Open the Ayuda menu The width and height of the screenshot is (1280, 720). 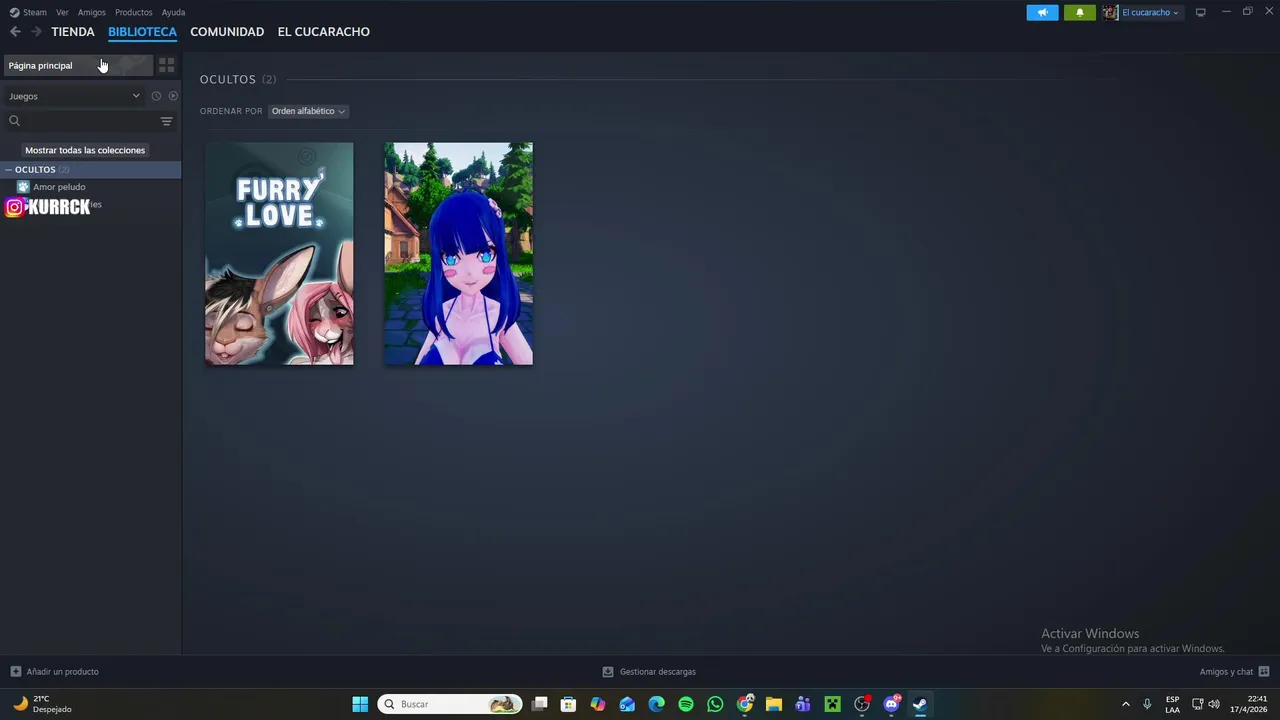(173, 12)
